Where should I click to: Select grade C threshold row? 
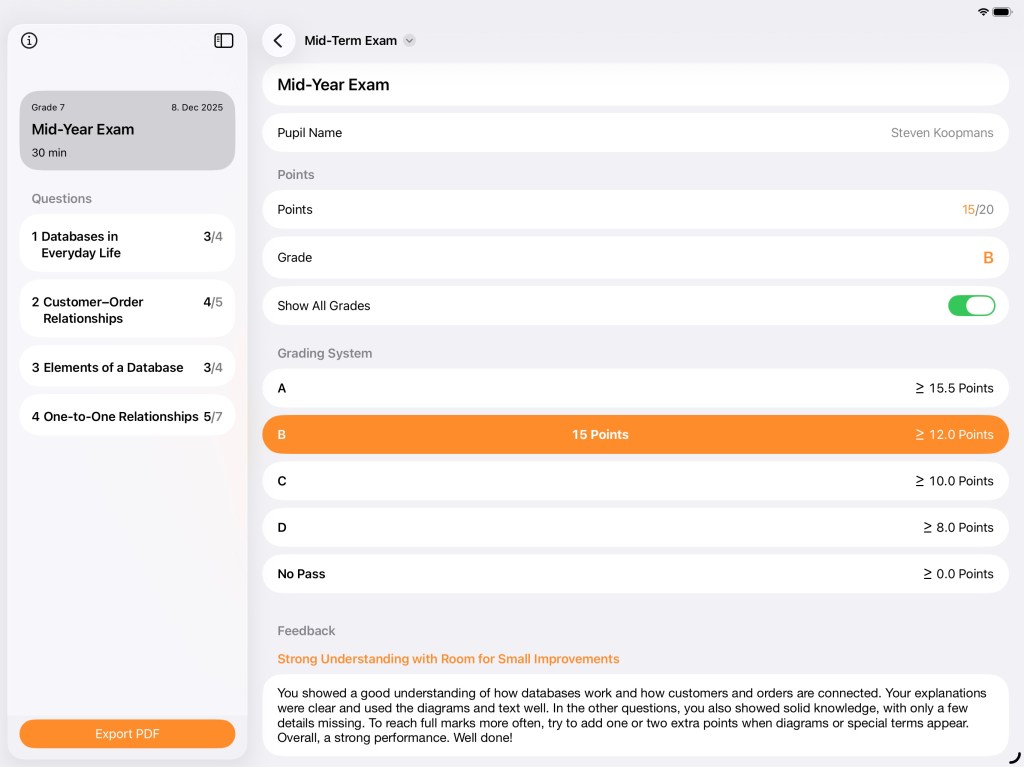coord(635,481)
